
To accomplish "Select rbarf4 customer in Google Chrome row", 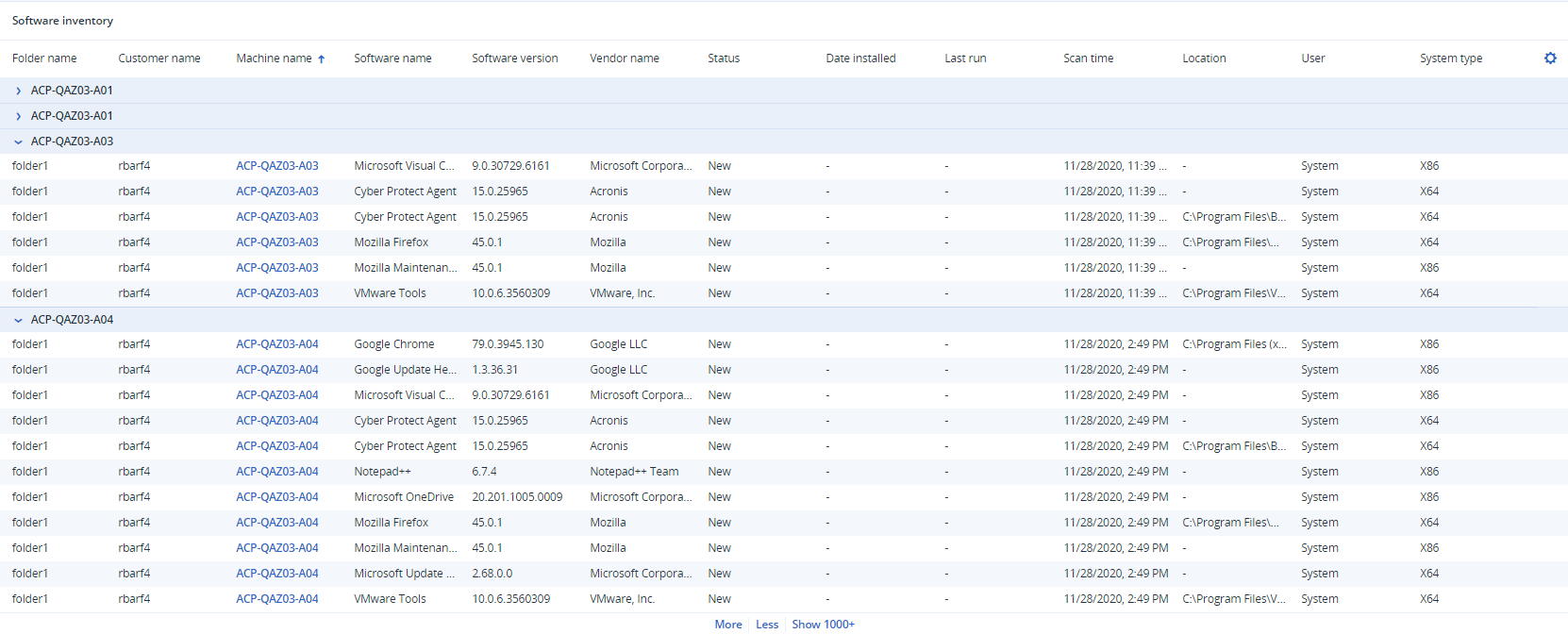I will (x=134, y=344).
